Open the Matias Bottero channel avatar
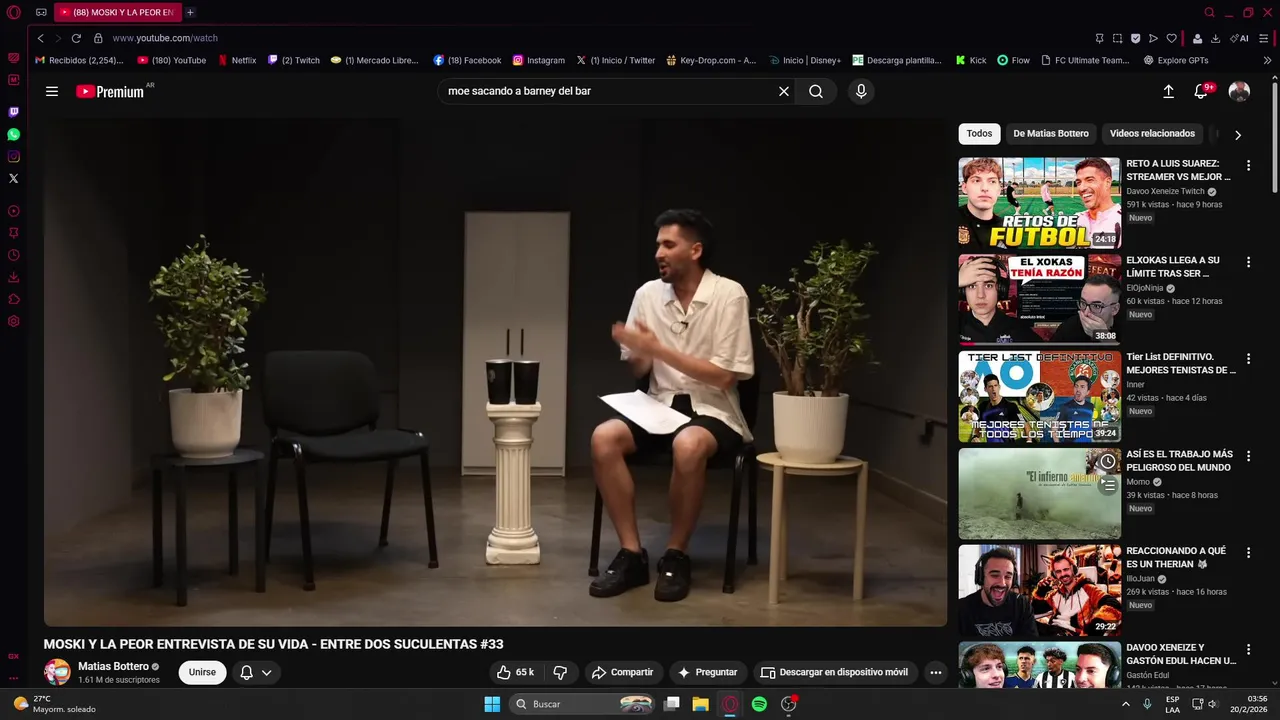Screen dimensions: 1280x720 (57, 672)
